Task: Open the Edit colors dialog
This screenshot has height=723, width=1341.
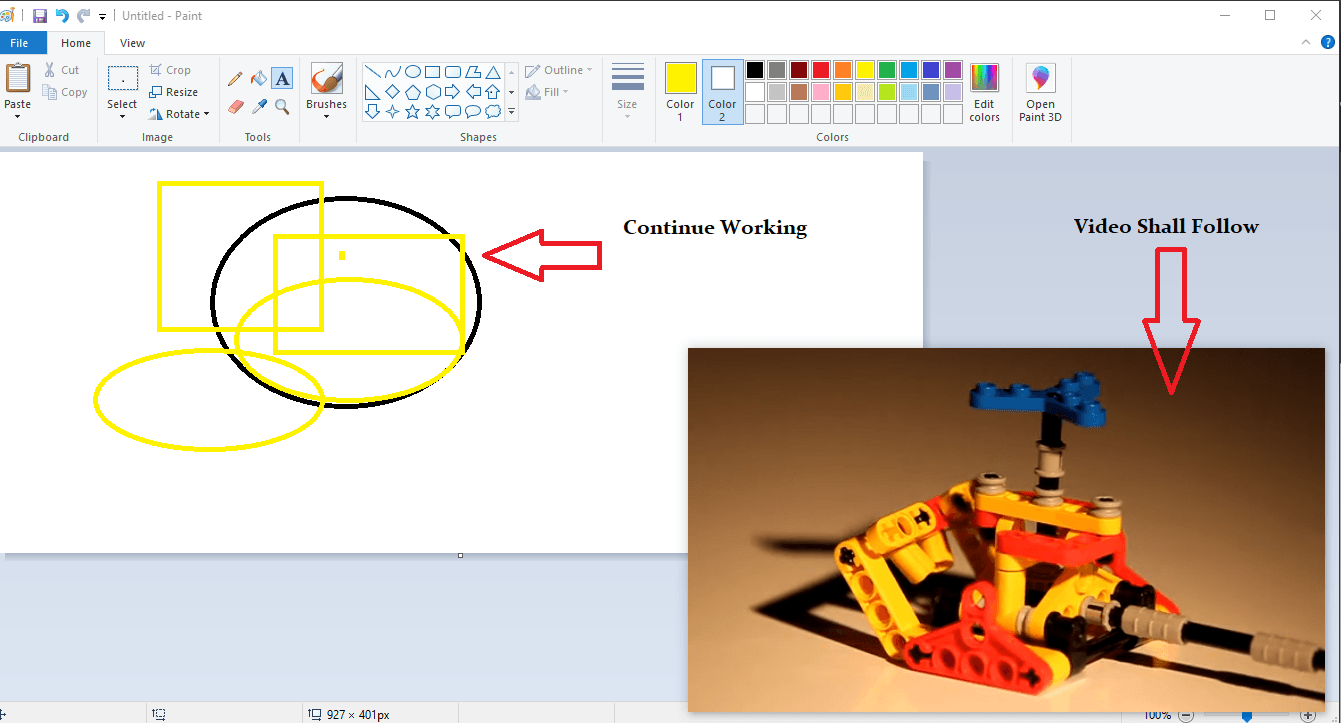Action: [984, 93]
